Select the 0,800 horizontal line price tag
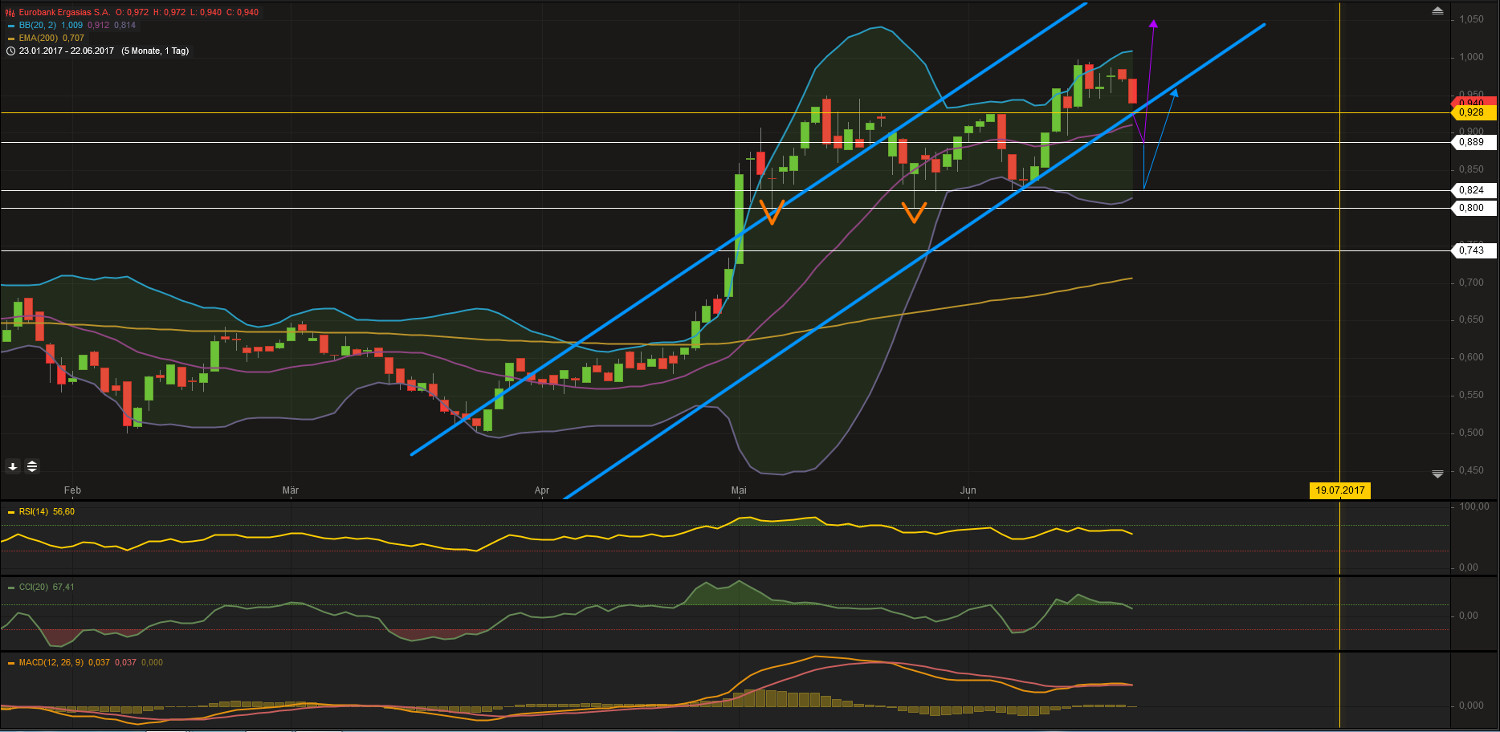1500x732 pixels. [1474, 207]
